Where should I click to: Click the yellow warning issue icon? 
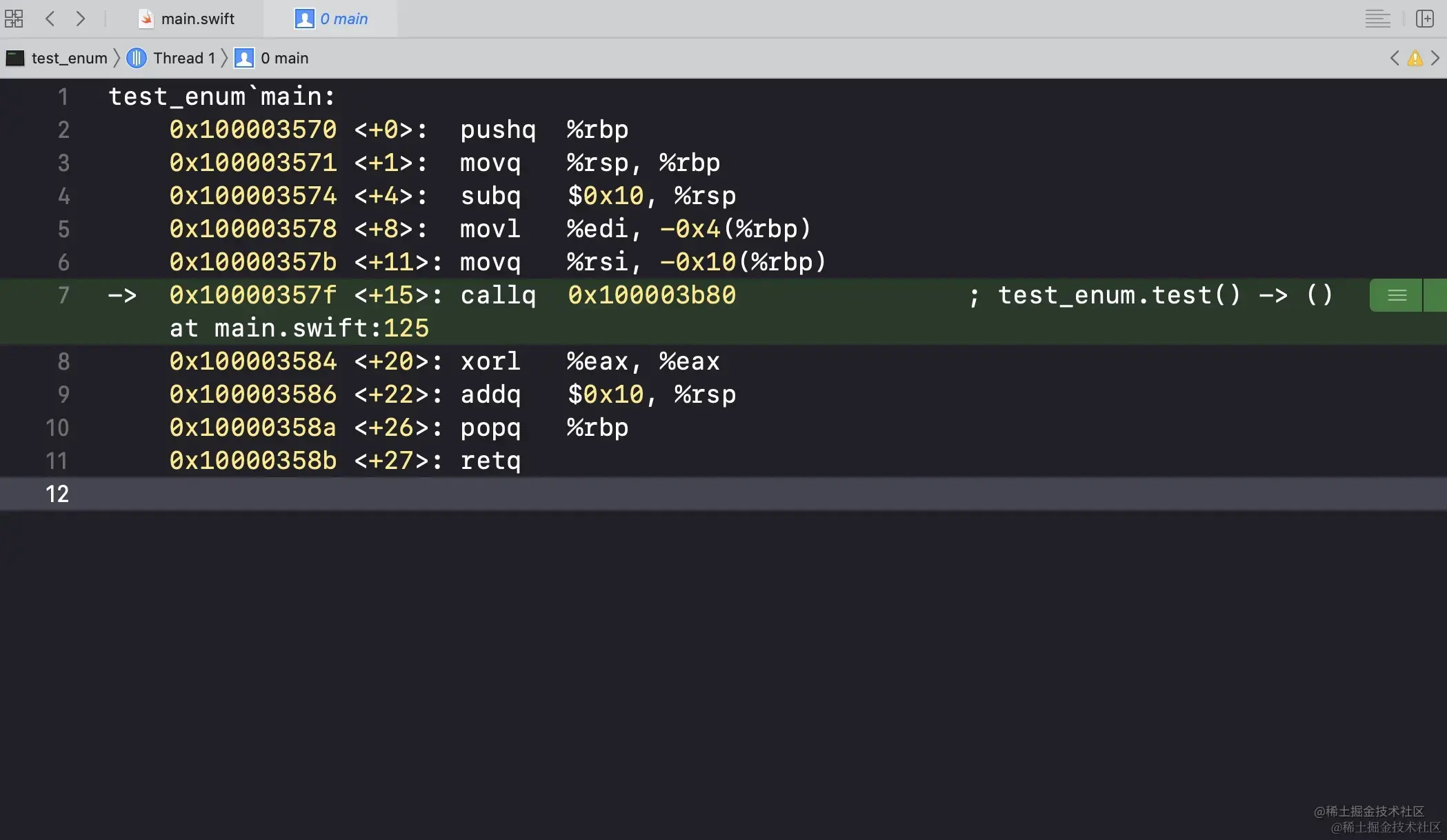tap(1415, 58)
